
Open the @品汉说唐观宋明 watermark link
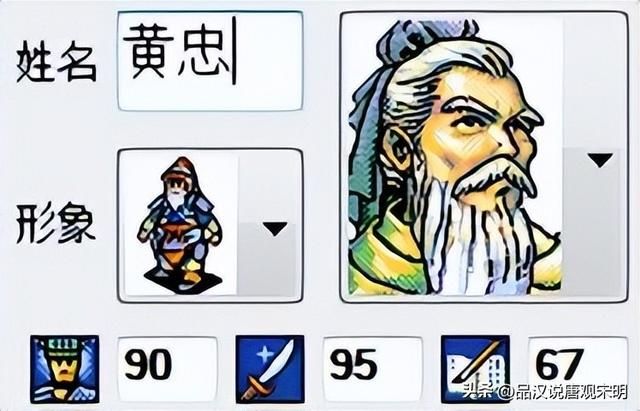pos(562,392)
